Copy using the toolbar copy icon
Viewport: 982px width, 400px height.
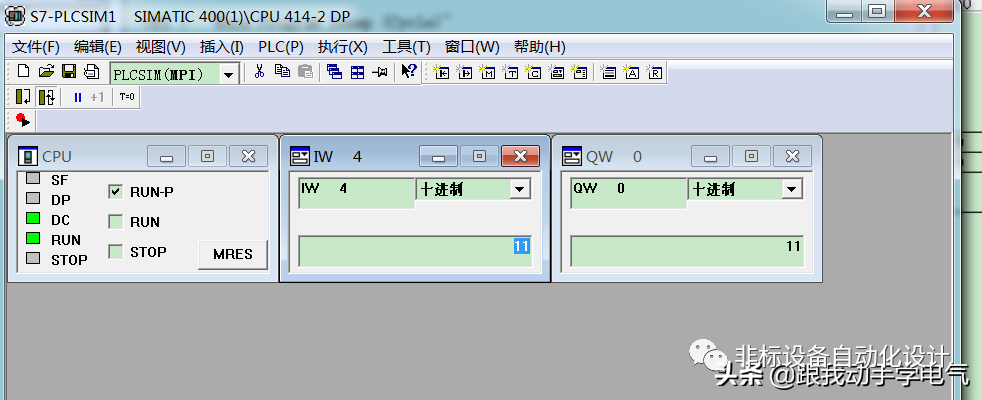(x=282, y=71)
